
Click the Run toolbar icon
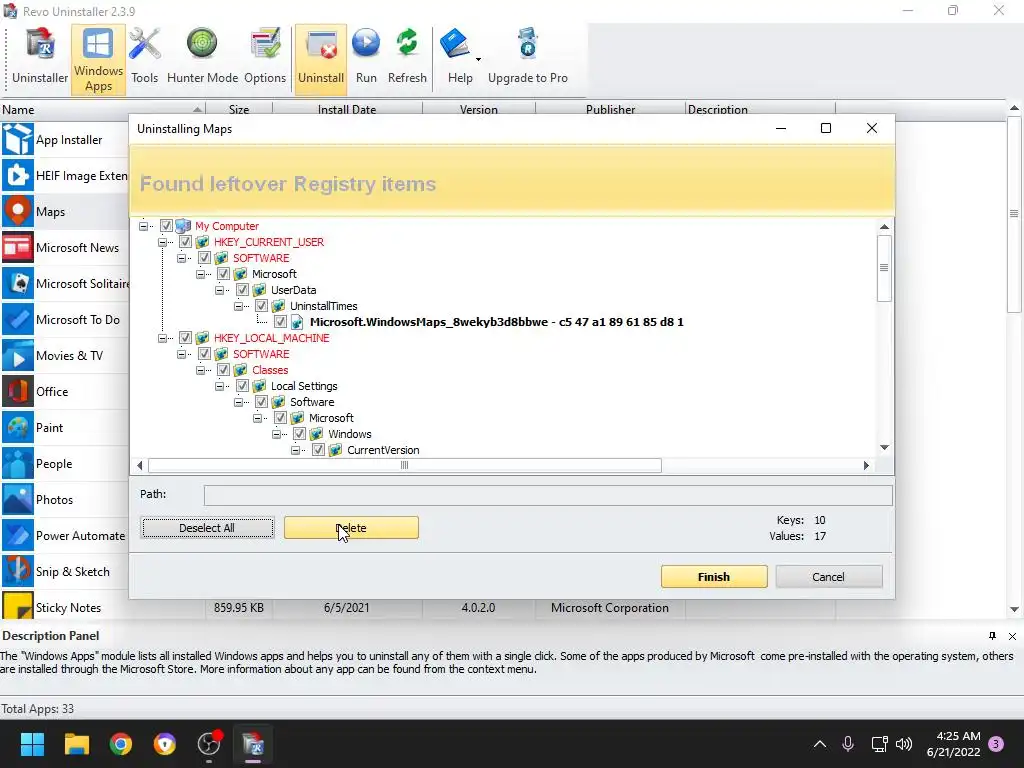point(366,58)
